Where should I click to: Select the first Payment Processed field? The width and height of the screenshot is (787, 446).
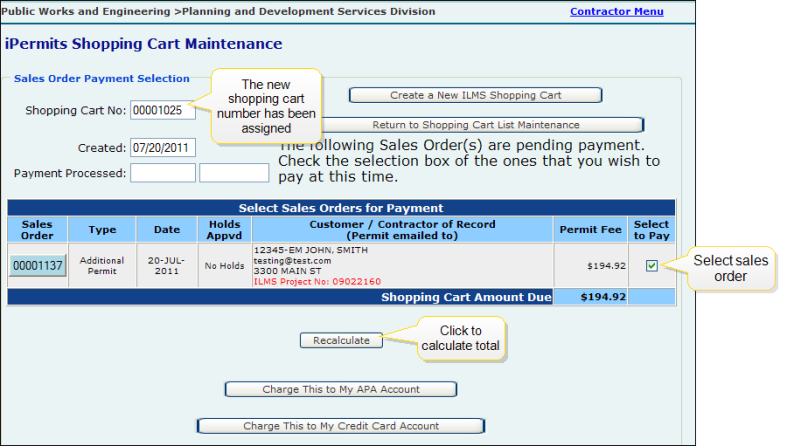(162, 173)
